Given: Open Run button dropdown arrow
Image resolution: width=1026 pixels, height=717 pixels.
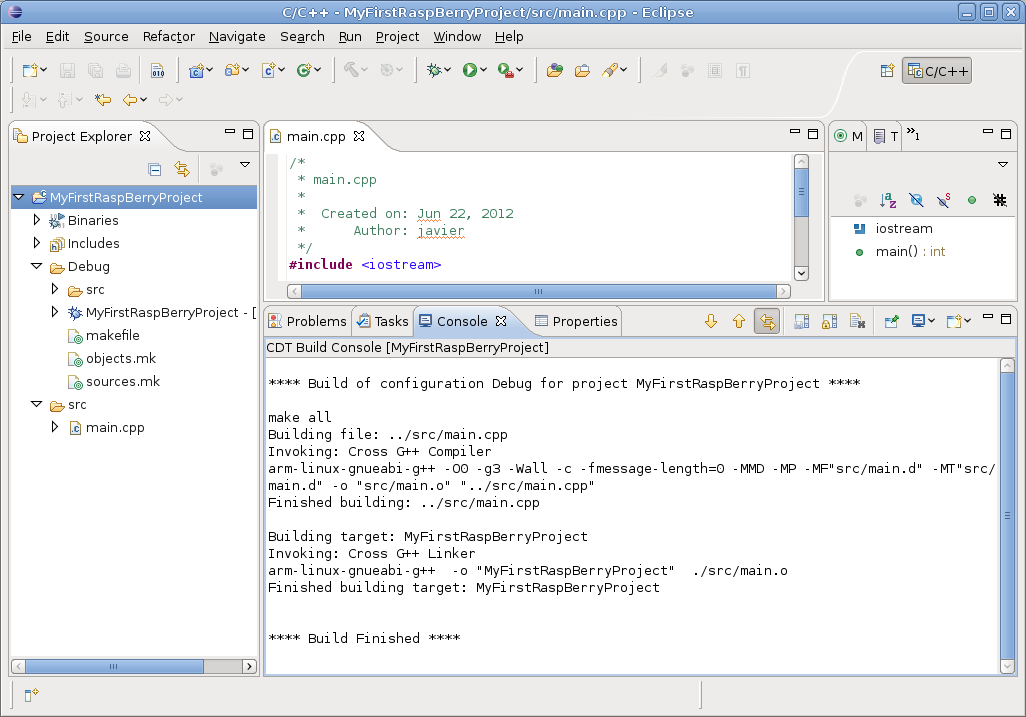Looking at the screenshot, I should coord(484,70).
